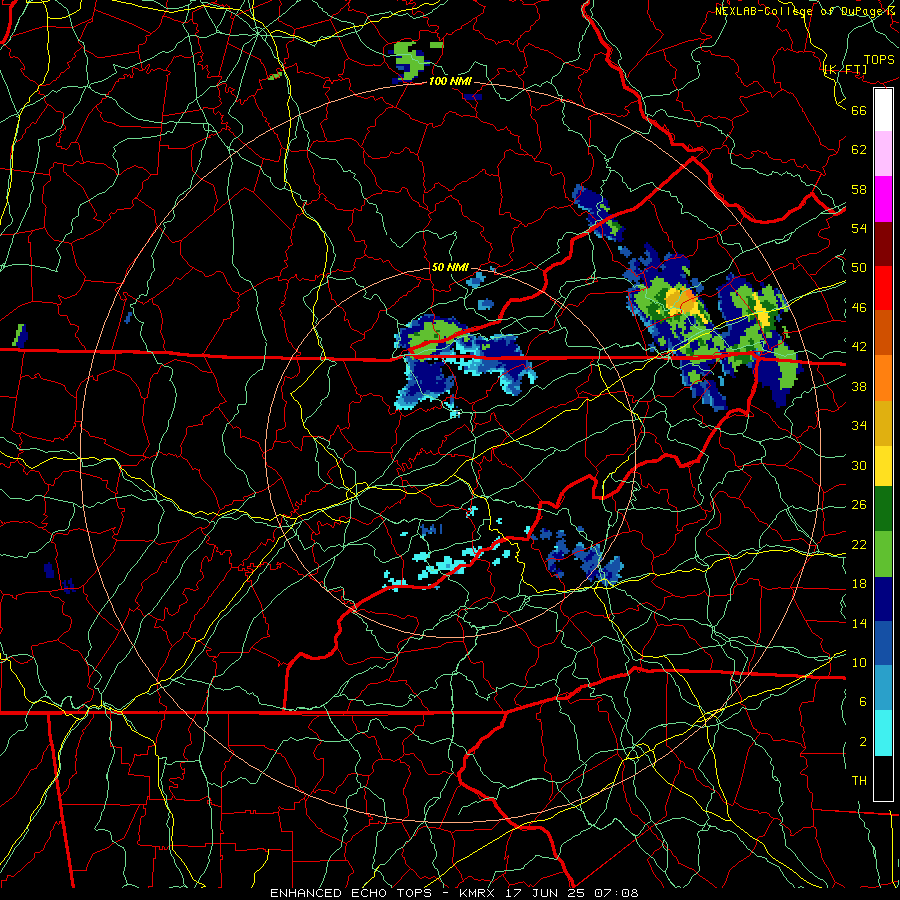Click the 100 NMI range ring label

pos(450,82)
